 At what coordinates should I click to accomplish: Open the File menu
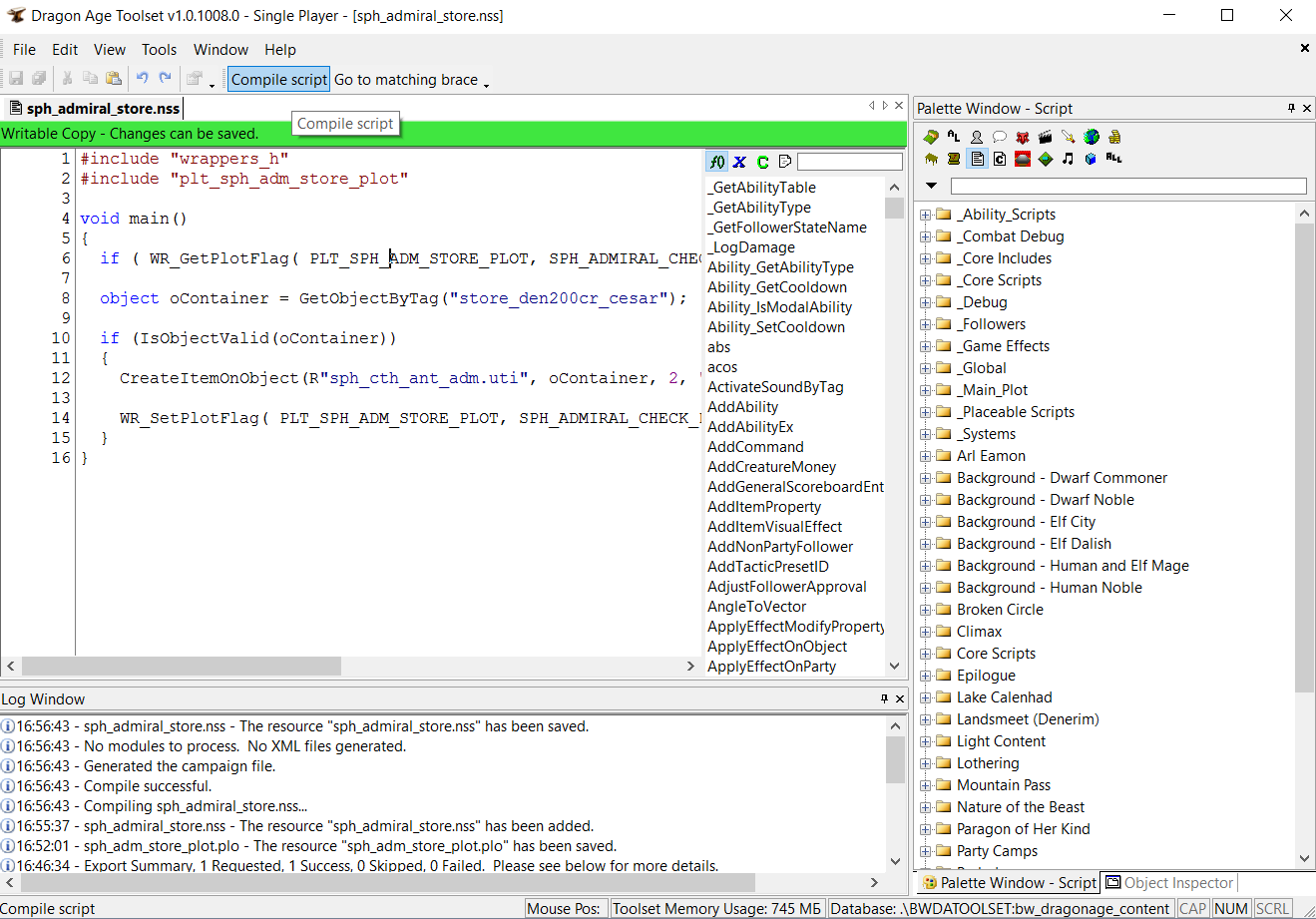coord(25,49)
